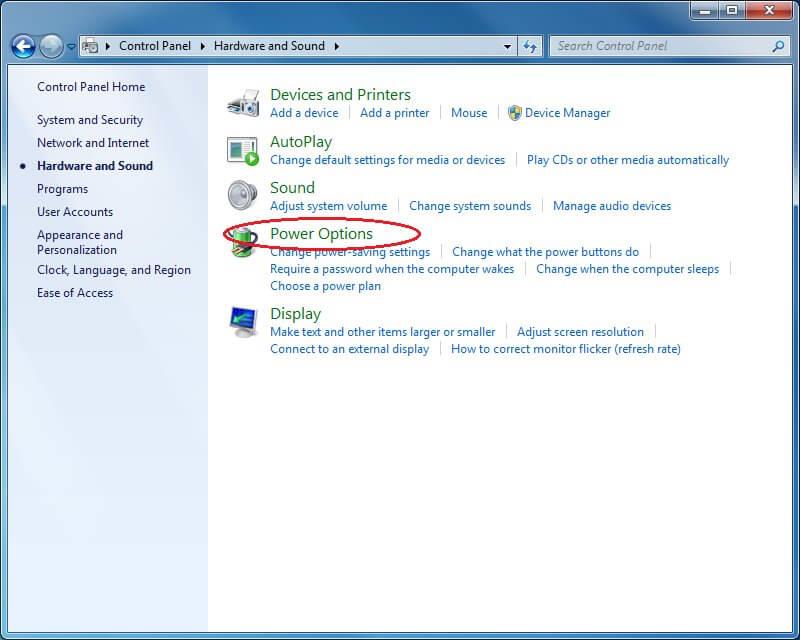Open Ease of Access category

point(75,293)
